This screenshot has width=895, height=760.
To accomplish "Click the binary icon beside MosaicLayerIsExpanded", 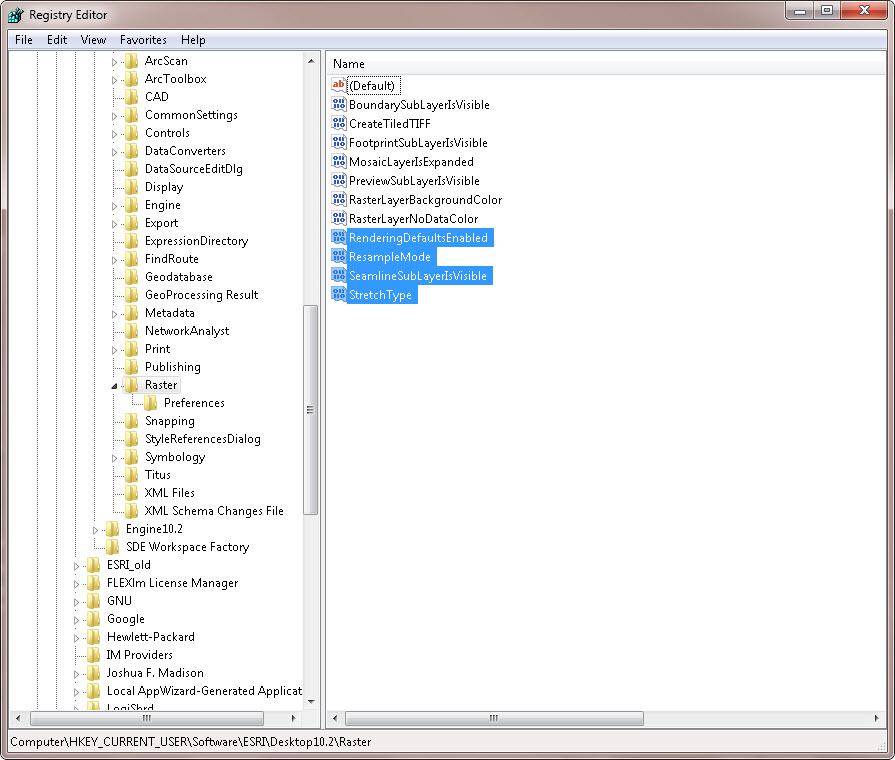I will (338, 162).
